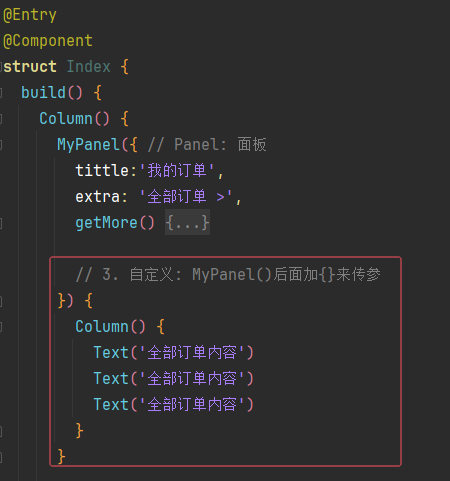Click the MyPanel component call
Screen dimensions: 450x481
[88, 145]
